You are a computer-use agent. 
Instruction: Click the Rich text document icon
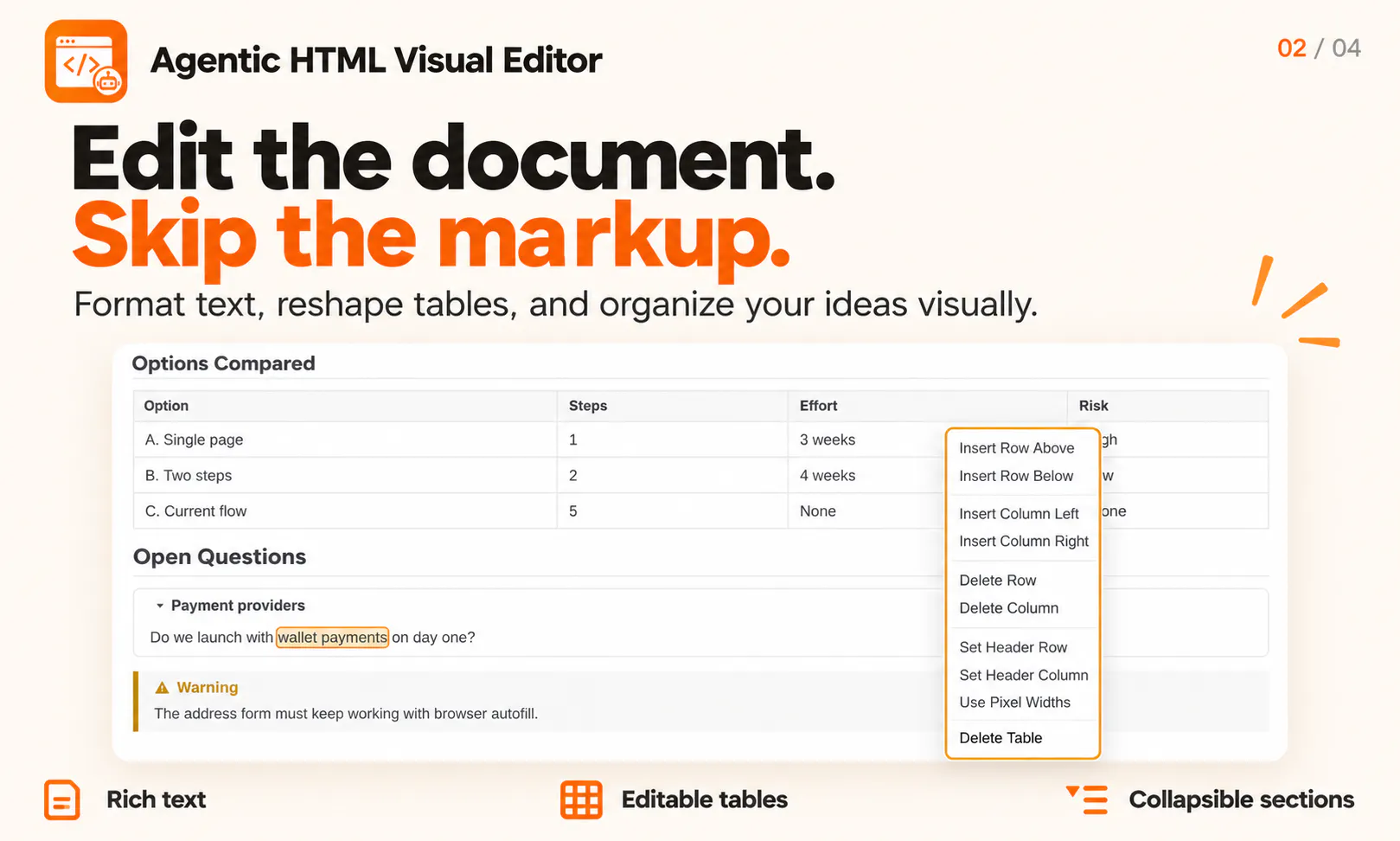click(62, 800)
